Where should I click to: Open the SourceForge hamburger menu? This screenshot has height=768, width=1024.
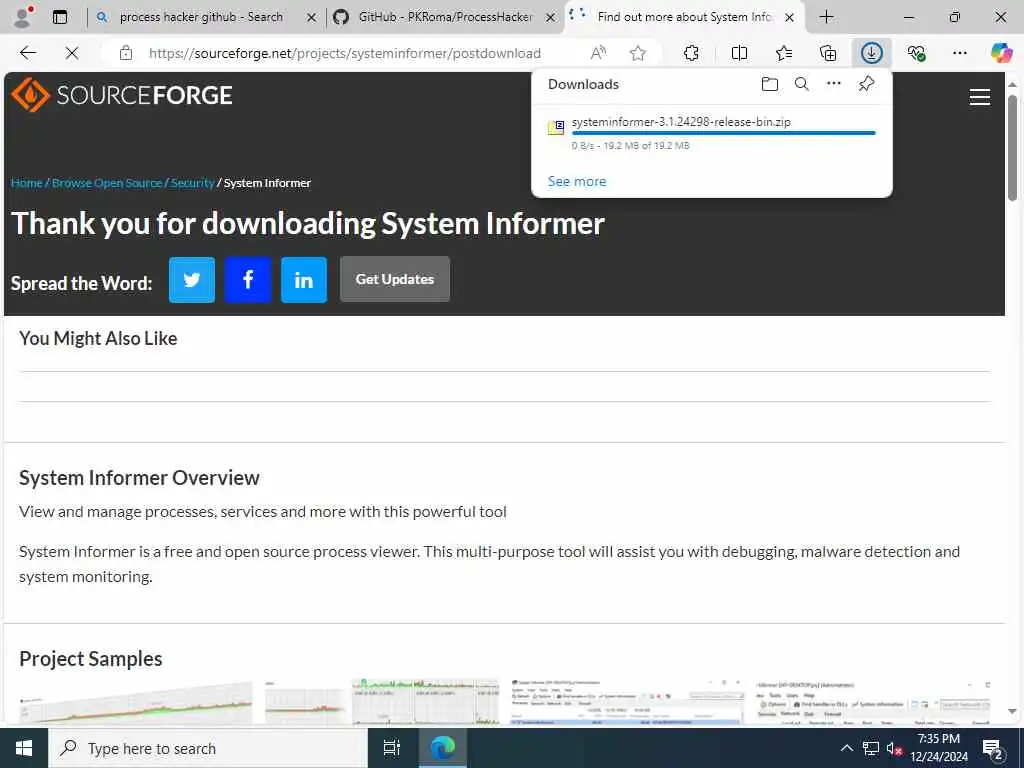point(980,97)
